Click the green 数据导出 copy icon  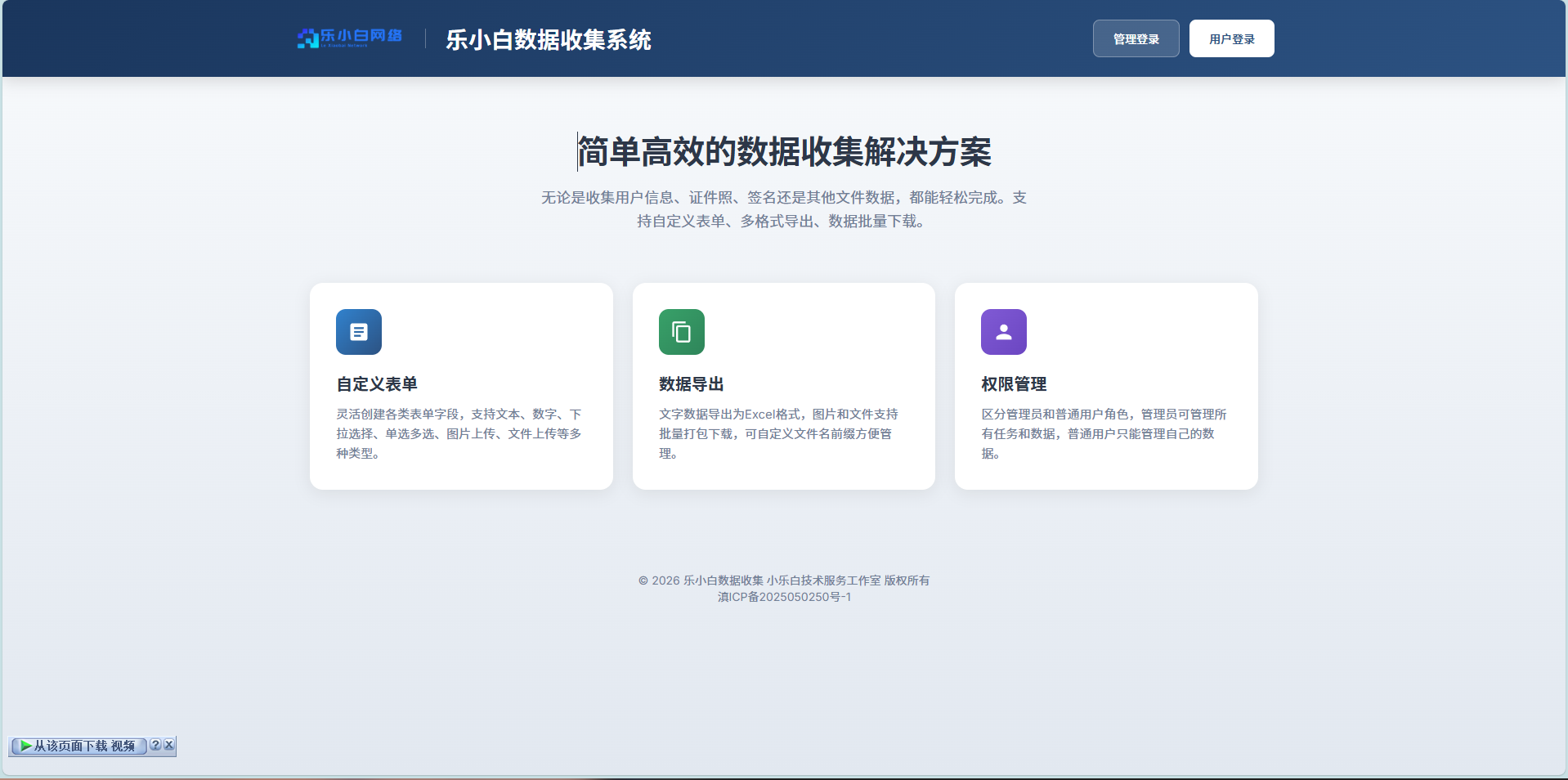coord(682,332)
